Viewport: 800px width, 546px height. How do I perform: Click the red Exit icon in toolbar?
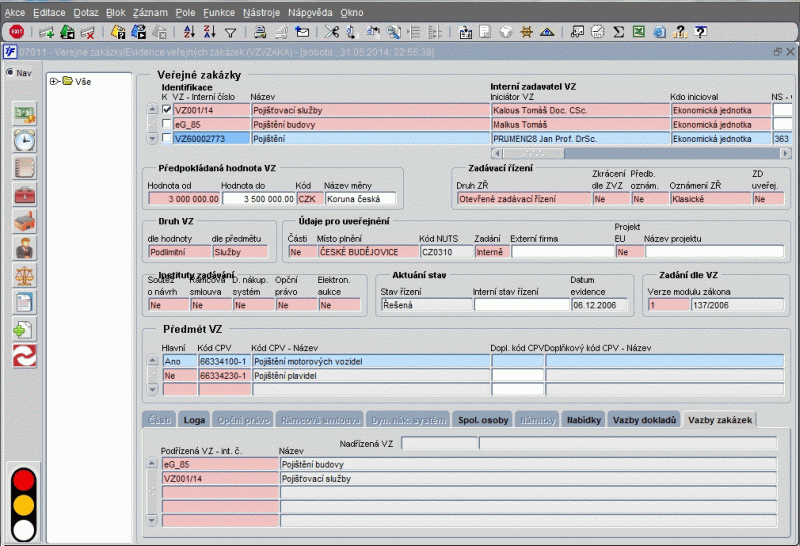(x=16, y=32)
